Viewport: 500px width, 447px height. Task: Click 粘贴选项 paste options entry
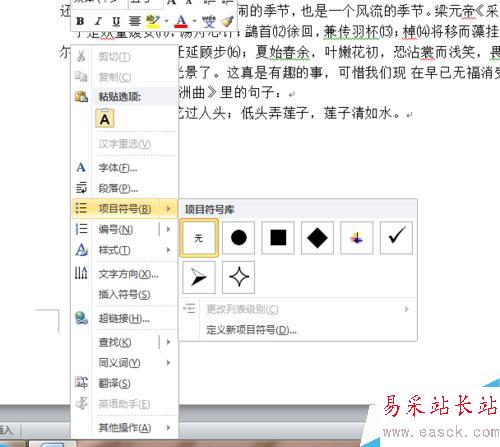pos(120,97)
